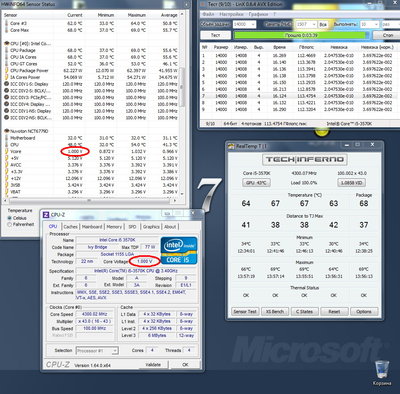Click the Nuvoton NCT6779D chip icon
This screenshot has width=400, height=394.
6,131
